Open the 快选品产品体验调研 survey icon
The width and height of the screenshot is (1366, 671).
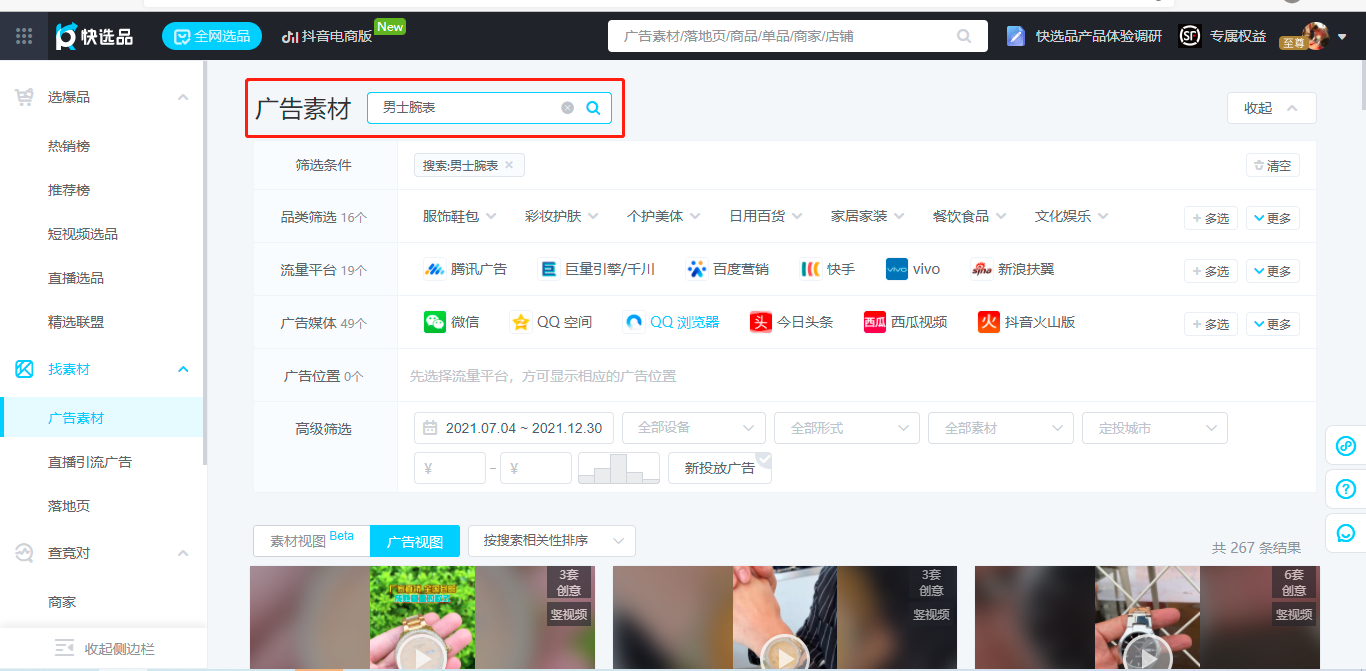click(1016, 36)
